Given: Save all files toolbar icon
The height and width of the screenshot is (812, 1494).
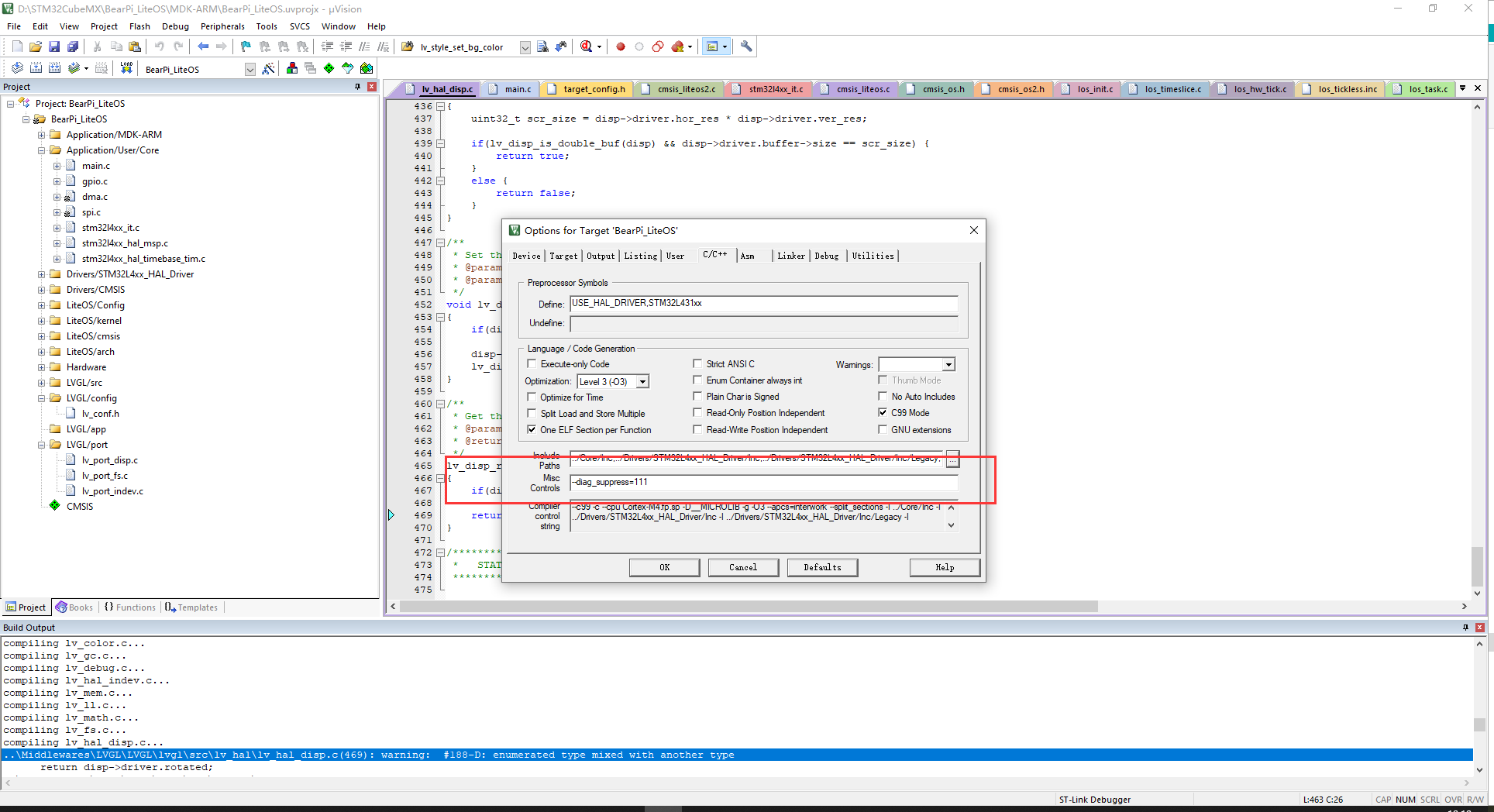Looking at the screenshot, I should 73,46.
